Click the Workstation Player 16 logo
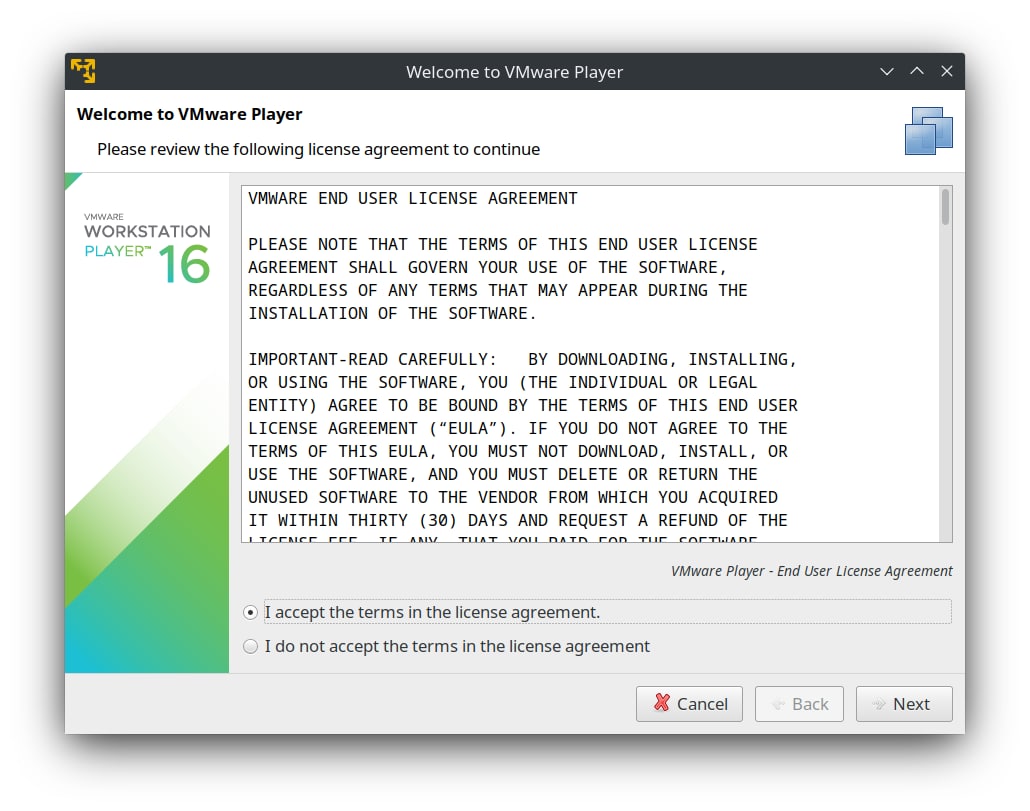This screenshot has width=1030, height=811. tap(147, 248)
